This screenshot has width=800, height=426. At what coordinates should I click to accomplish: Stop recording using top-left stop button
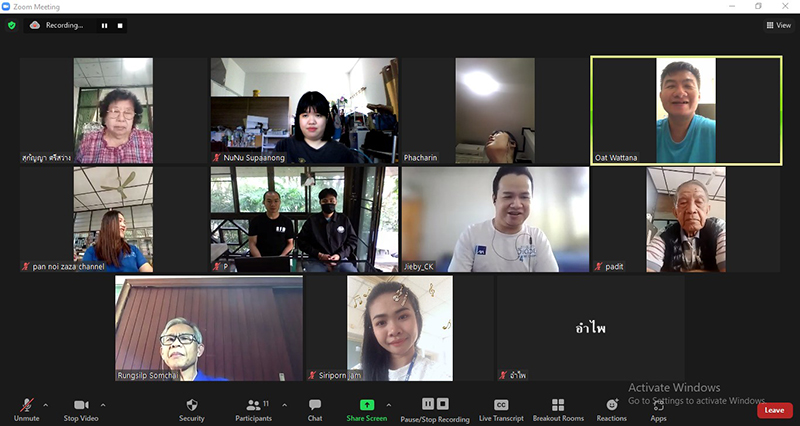click(x=120, y=26)
